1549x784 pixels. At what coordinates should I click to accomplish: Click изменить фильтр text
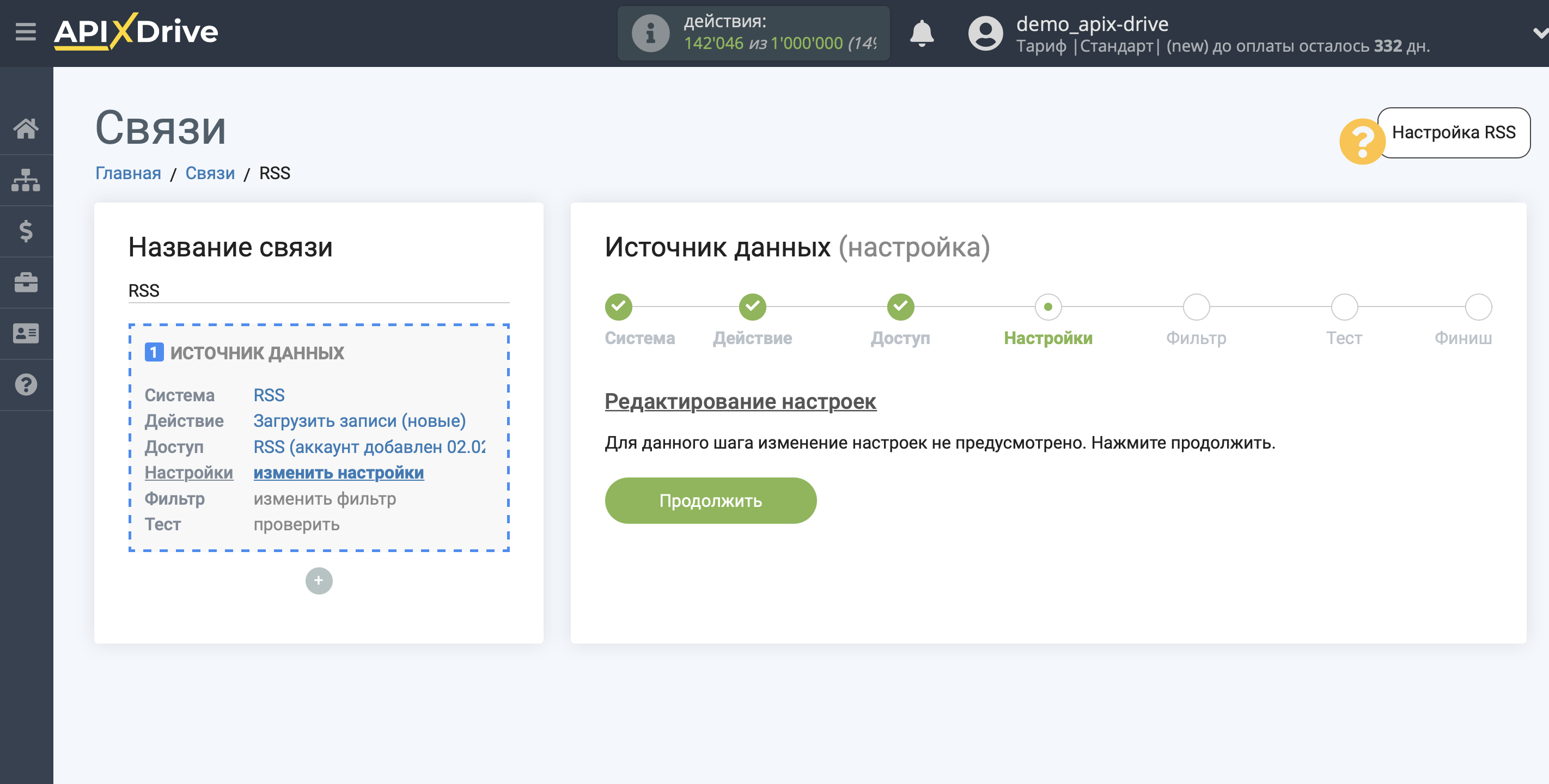point(325,498)
